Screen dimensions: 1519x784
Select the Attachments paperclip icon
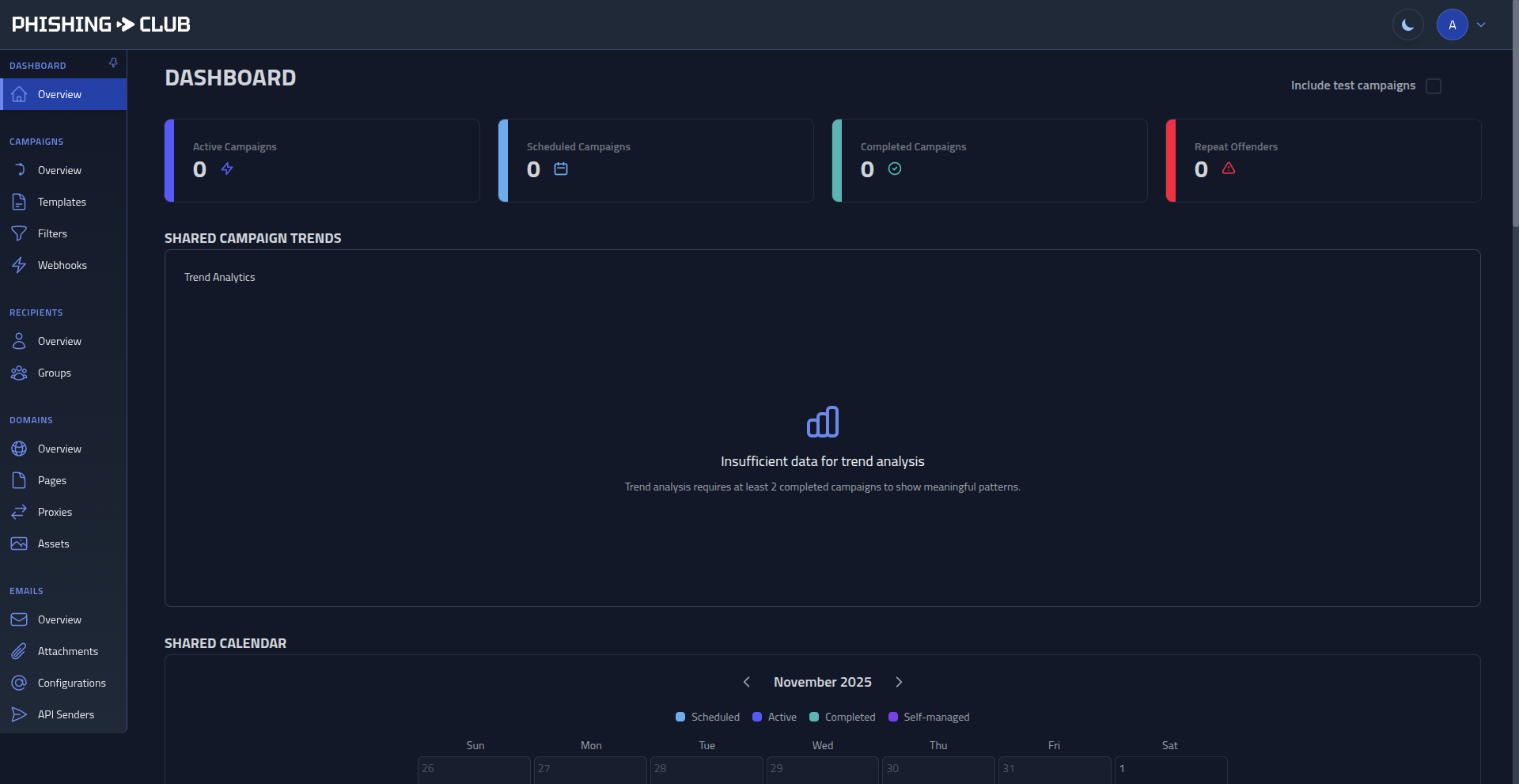pos(19,651)
